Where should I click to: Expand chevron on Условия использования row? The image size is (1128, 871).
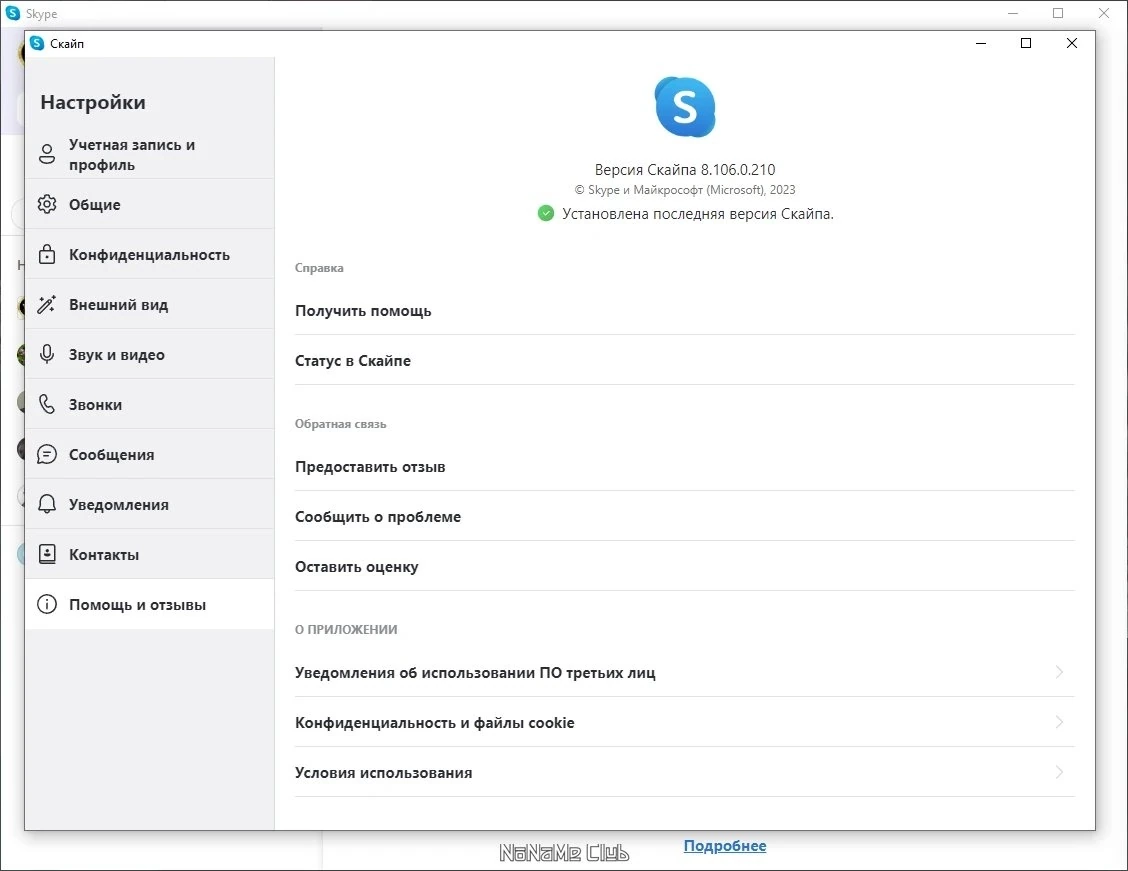pyautogui.click(x=1059, y=772)
